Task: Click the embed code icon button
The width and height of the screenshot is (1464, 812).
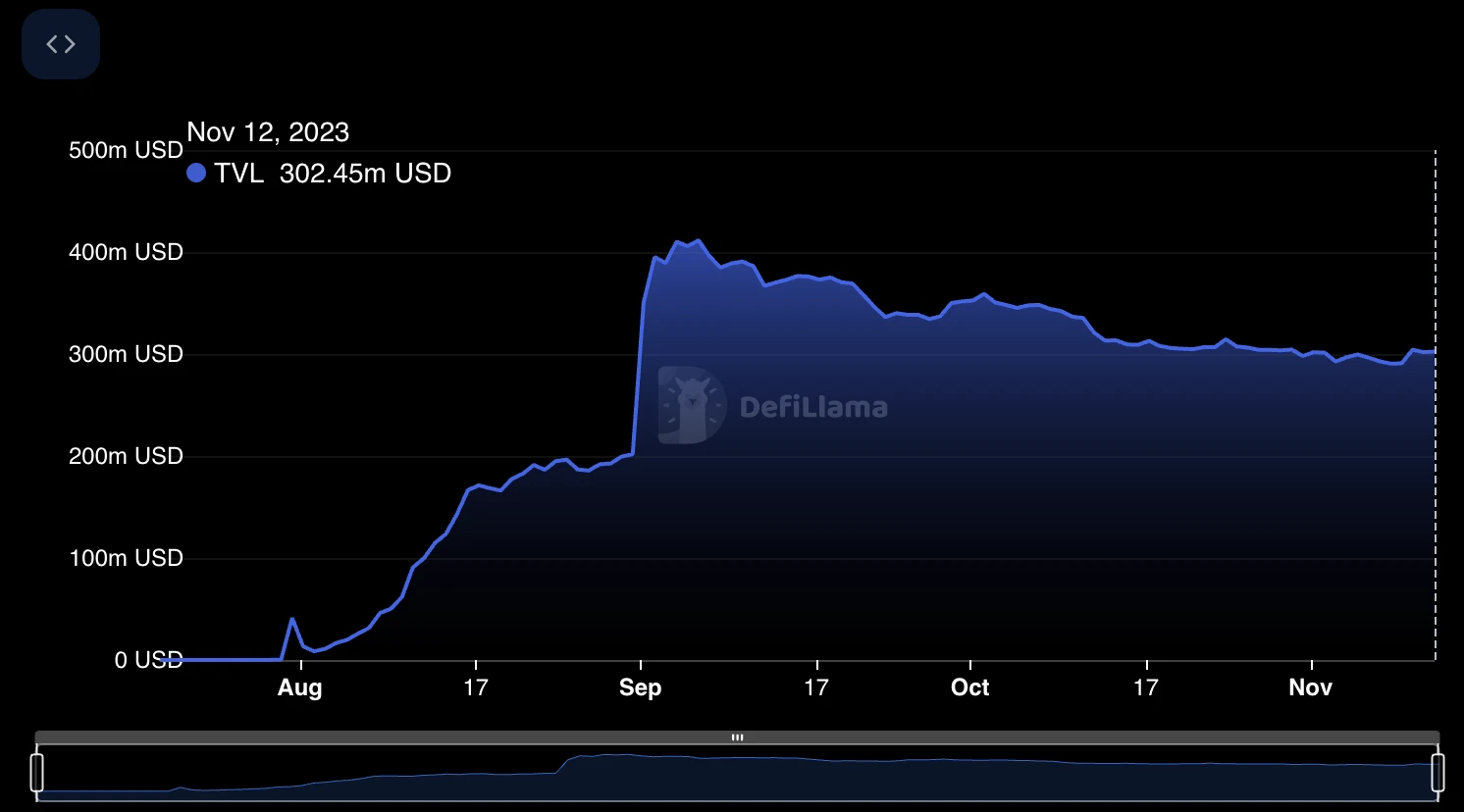Action: 61,44
